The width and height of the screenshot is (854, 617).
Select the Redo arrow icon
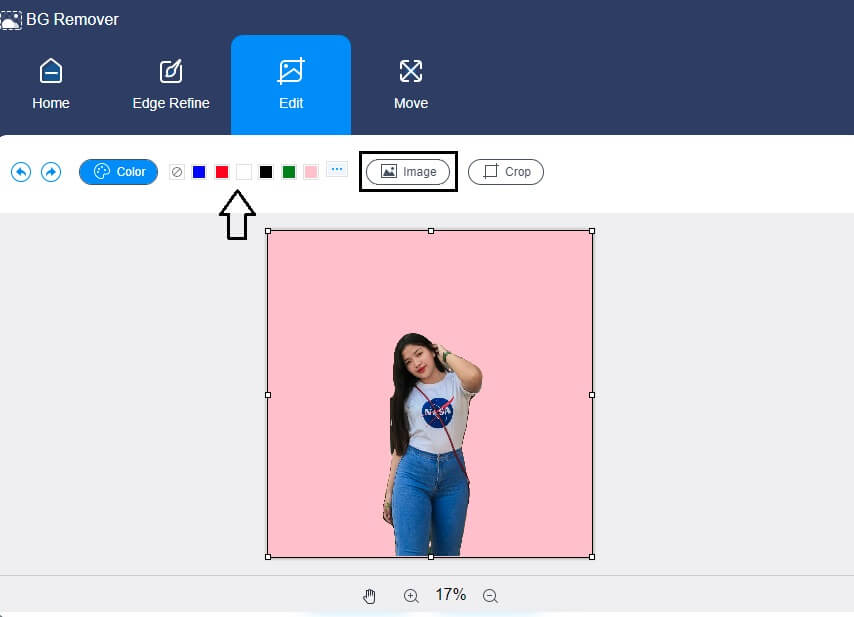tap(51, 172)
